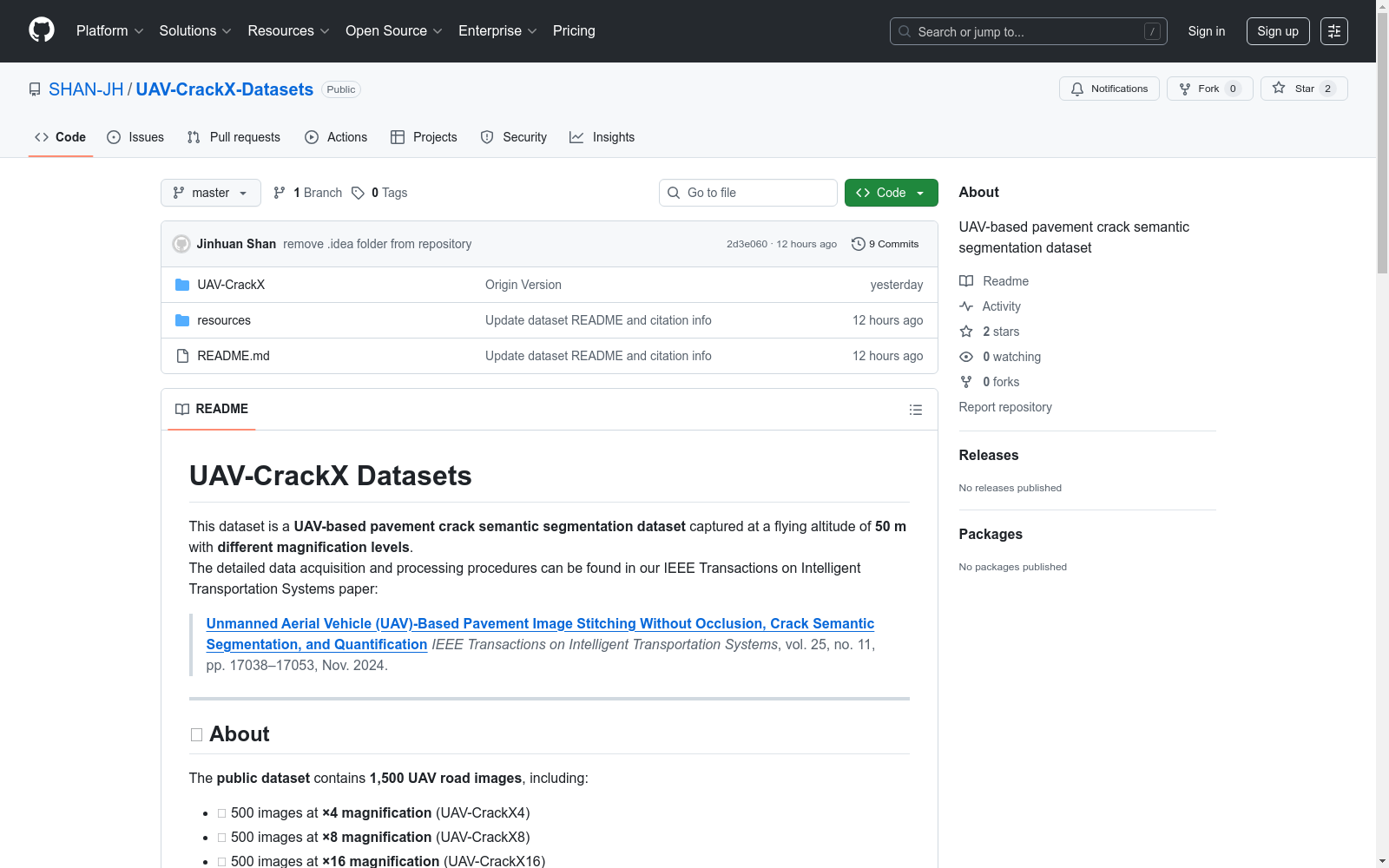Image resolution: width=1389 pixels, height=868 pixels.
Task: Click the 1 Branch link
Action: pos(308,193)
